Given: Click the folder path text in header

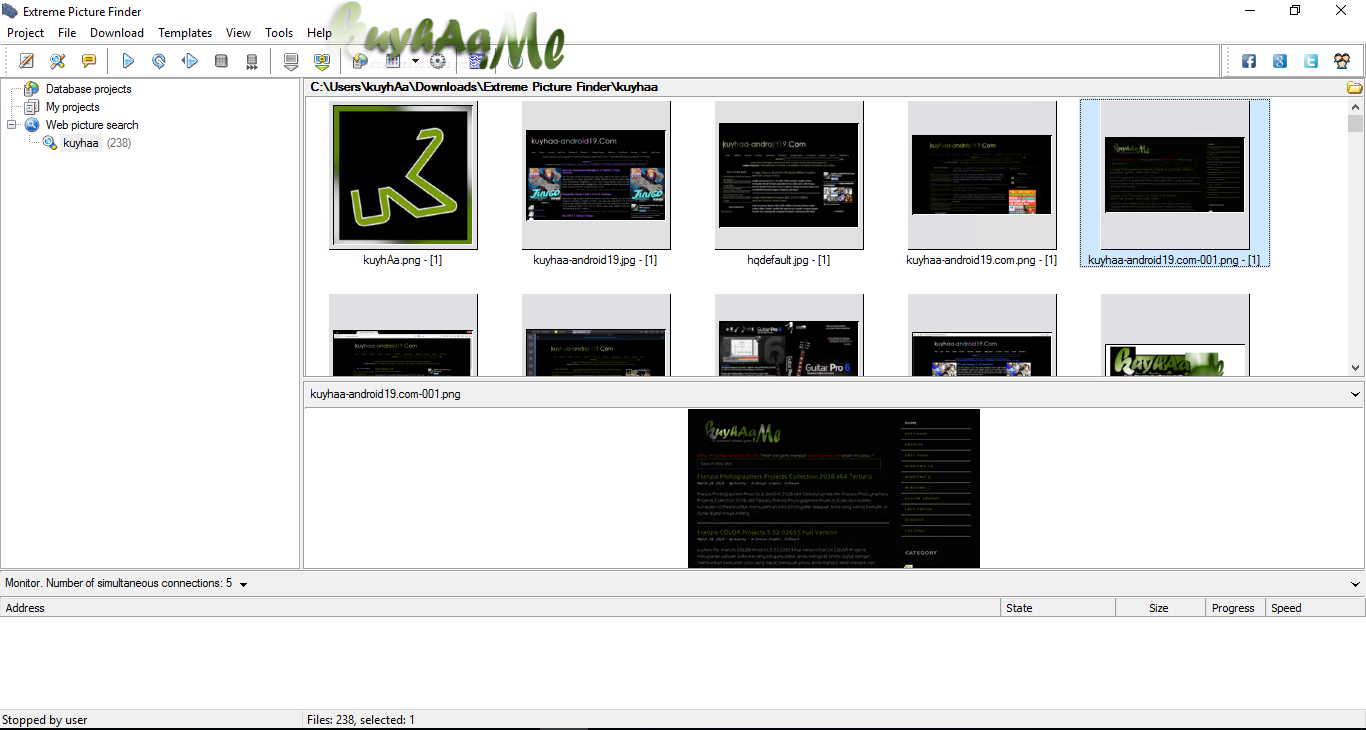Looking at the screenshot, I should [484, 88].
